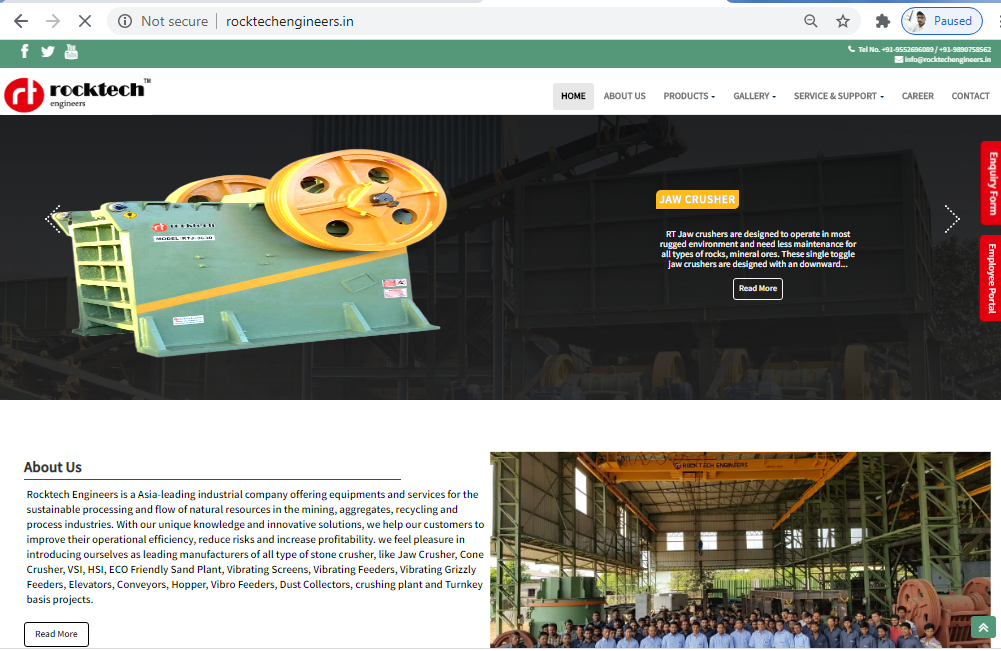1001x651 pixels.
Task: Bookmark this page with star icon
Action: point(843,21)
